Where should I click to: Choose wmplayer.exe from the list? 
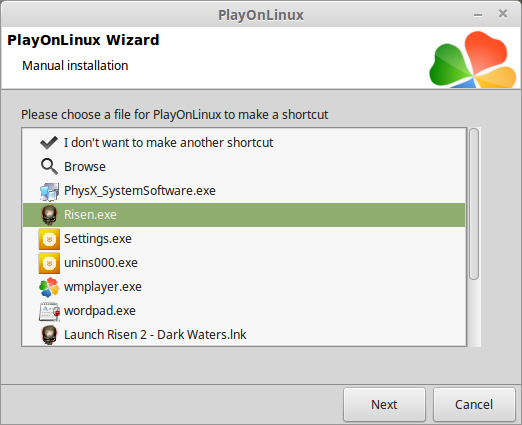click(103, 287)
